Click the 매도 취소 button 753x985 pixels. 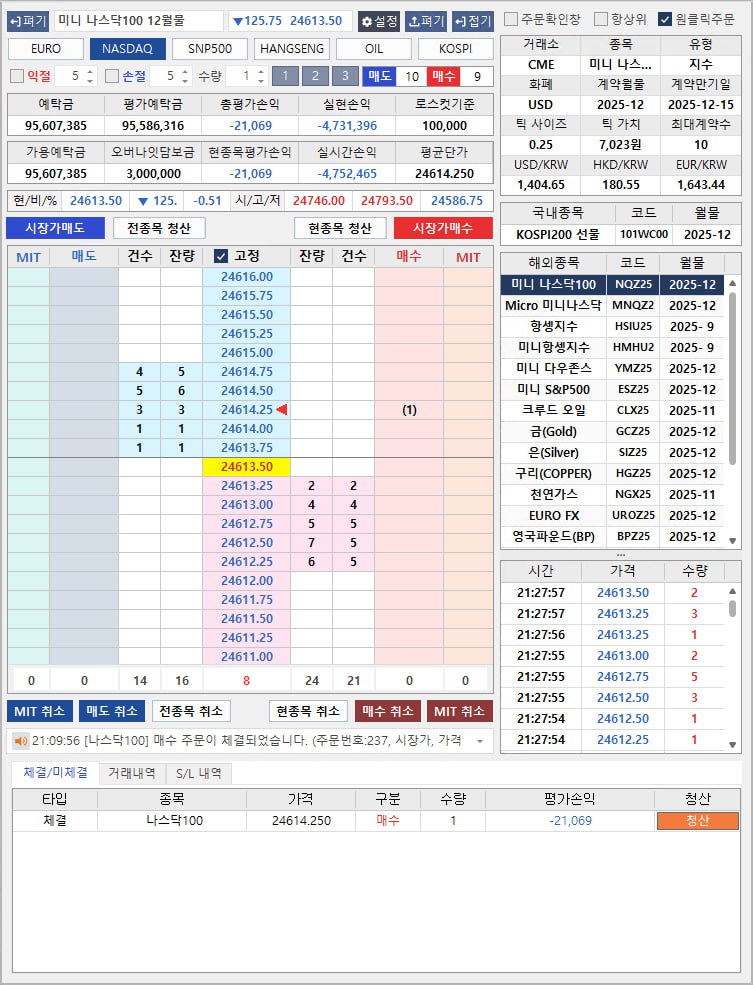click(112, 711)
